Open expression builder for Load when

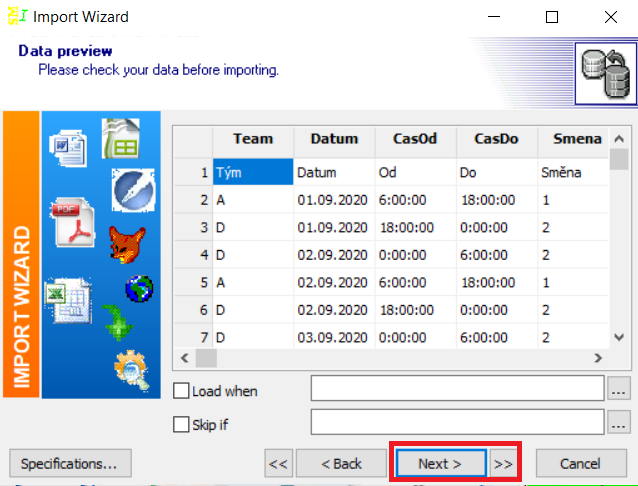click(x=618, y=388)
